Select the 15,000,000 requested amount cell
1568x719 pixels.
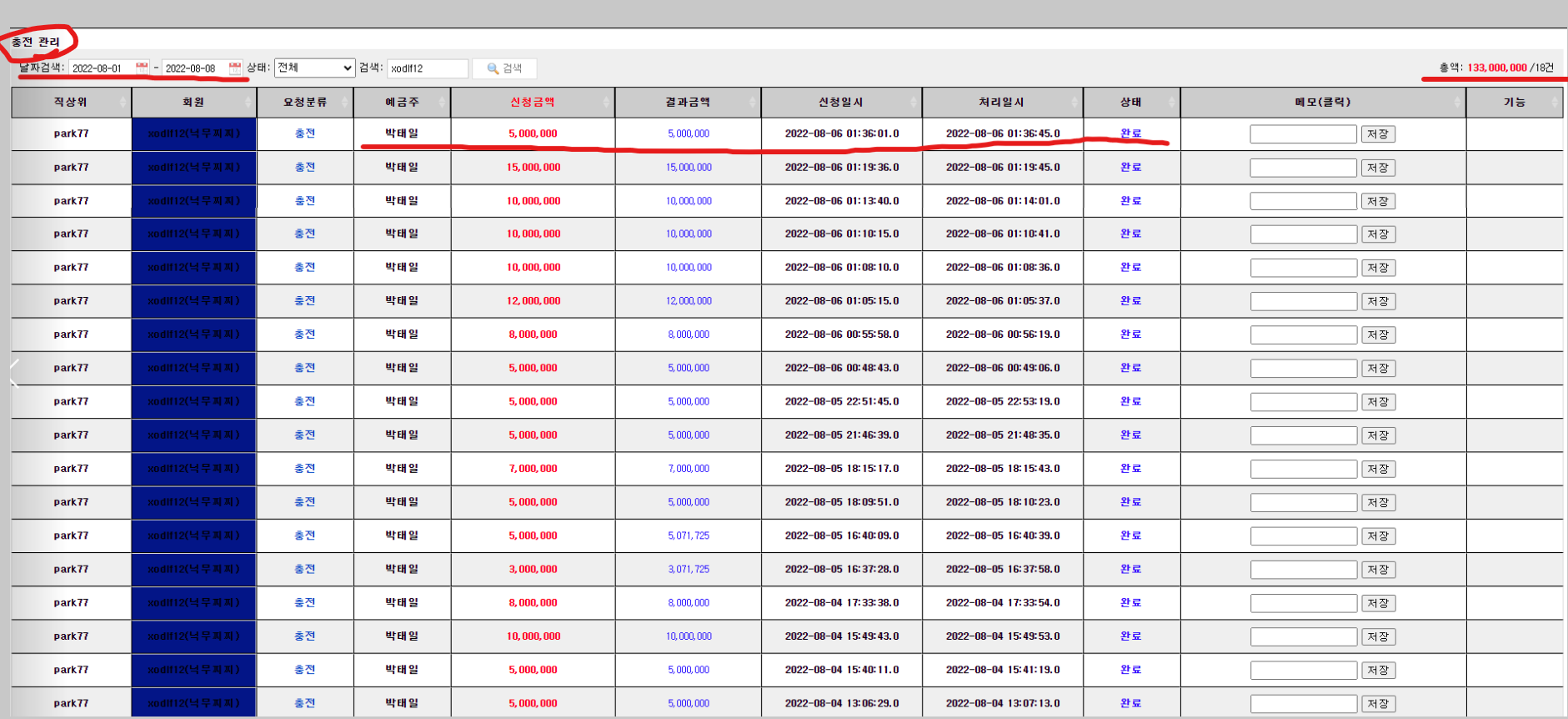click(534, 167)
